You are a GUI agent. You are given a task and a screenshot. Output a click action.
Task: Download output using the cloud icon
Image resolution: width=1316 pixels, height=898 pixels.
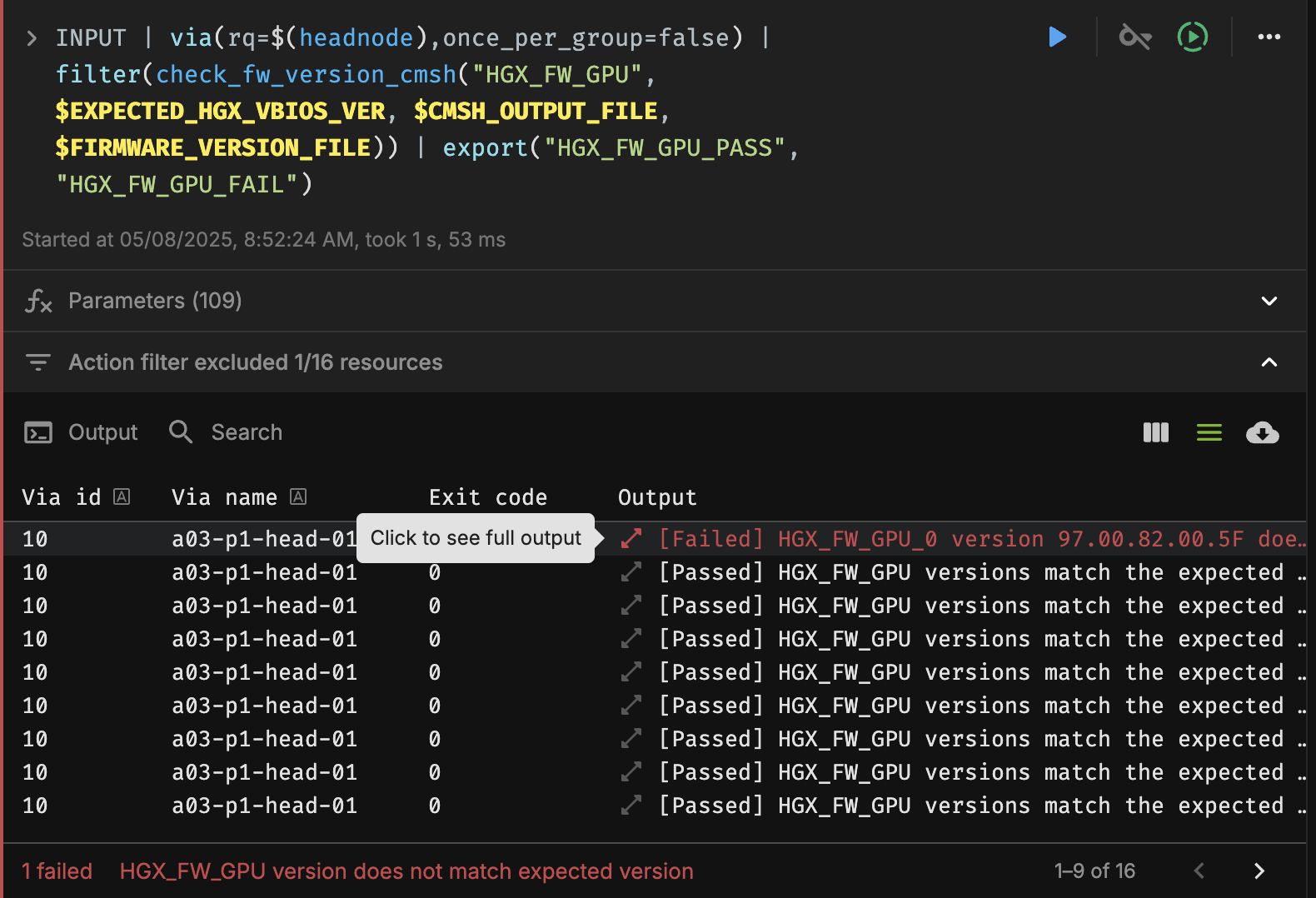tap(1263, 432)
